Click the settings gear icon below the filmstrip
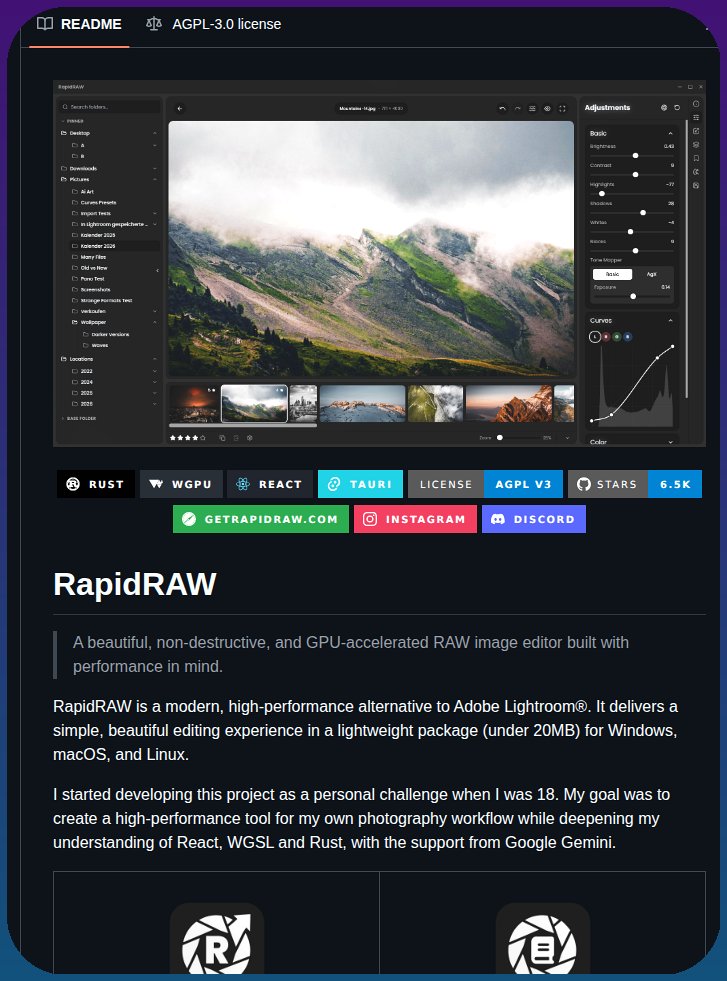Image resolution: width=727 pixels, height=981 pixels. click(x=250, y=438)
